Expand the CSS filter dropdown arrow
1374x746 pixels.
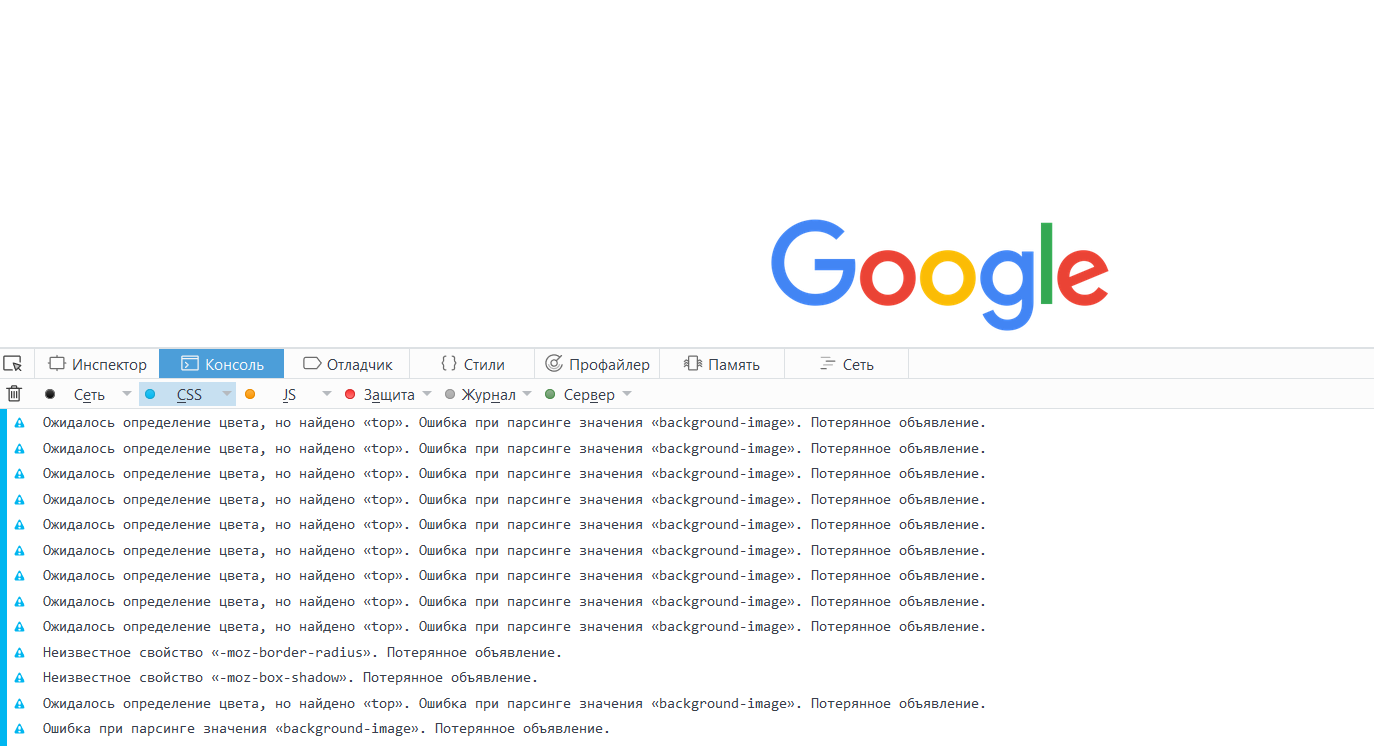(227, 394)
